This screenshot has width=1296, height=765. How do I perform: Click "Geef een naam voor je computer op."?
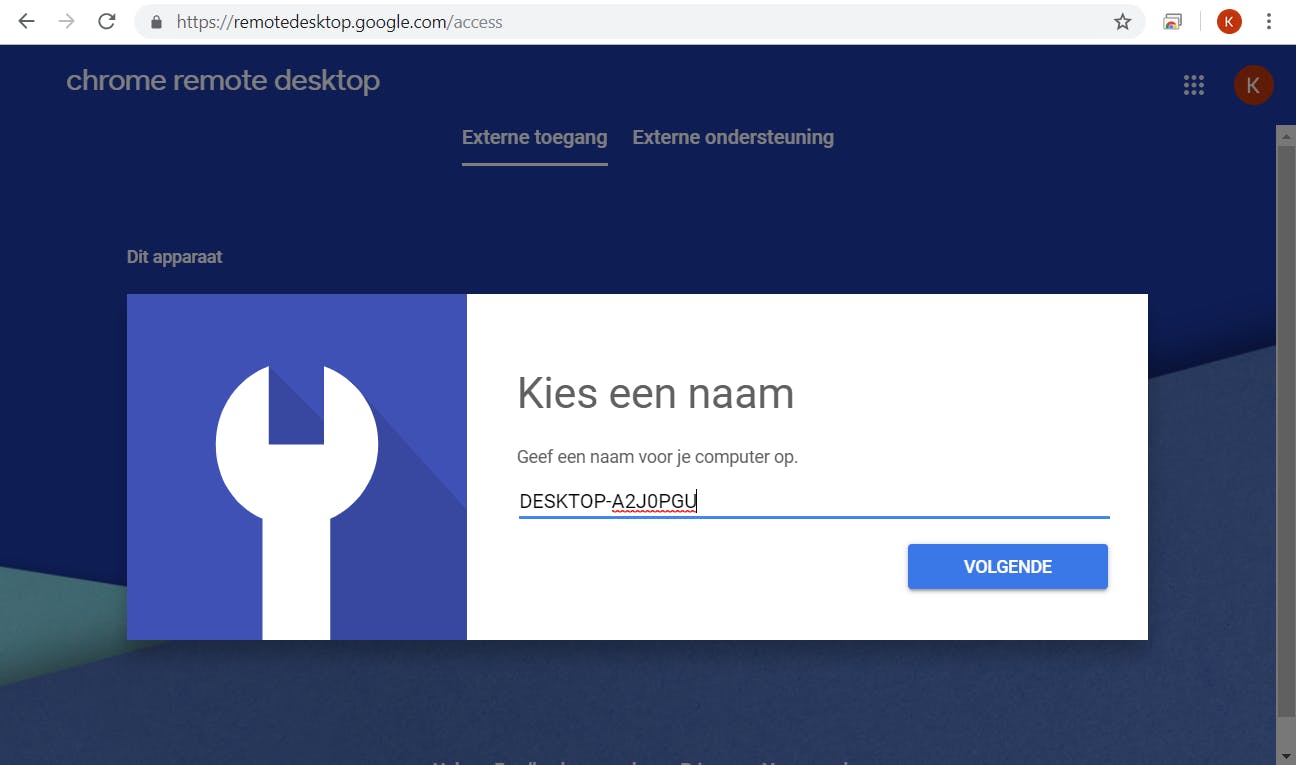click(x=657, y=457)
